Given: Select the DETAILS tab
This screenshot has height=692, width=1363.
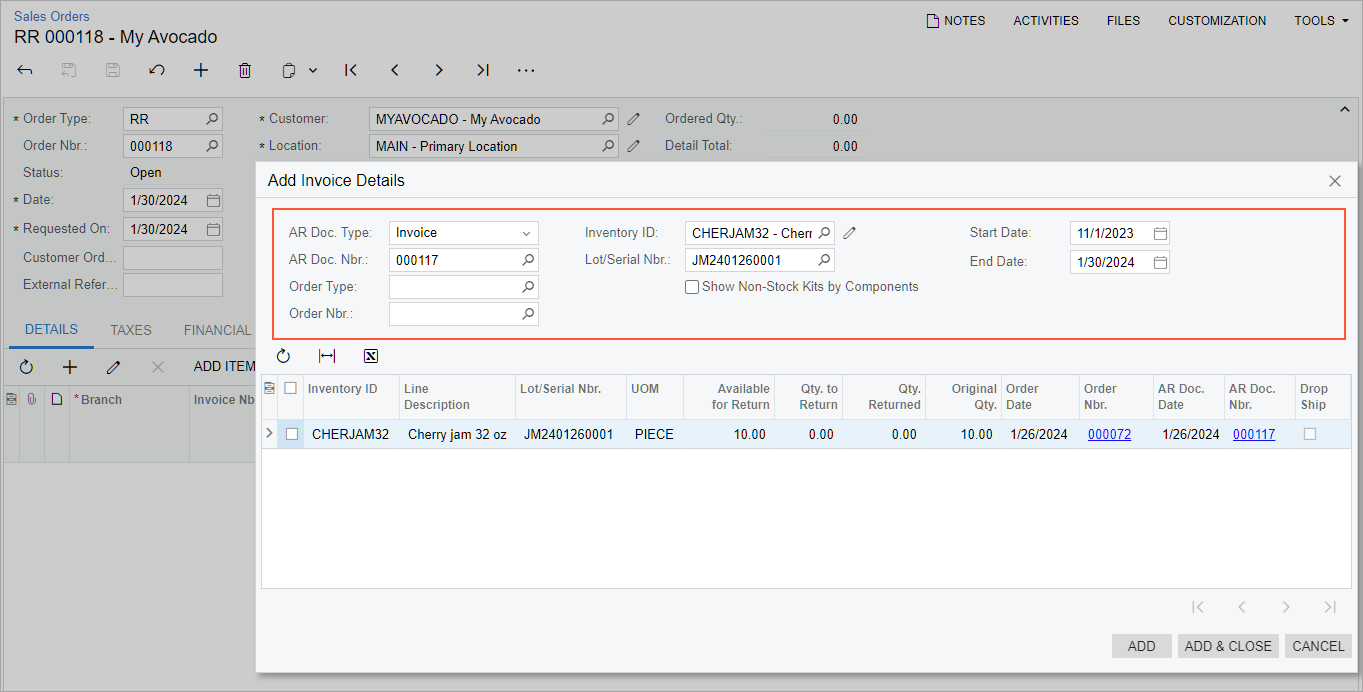Looking at the screenshot, I should 51,330.
